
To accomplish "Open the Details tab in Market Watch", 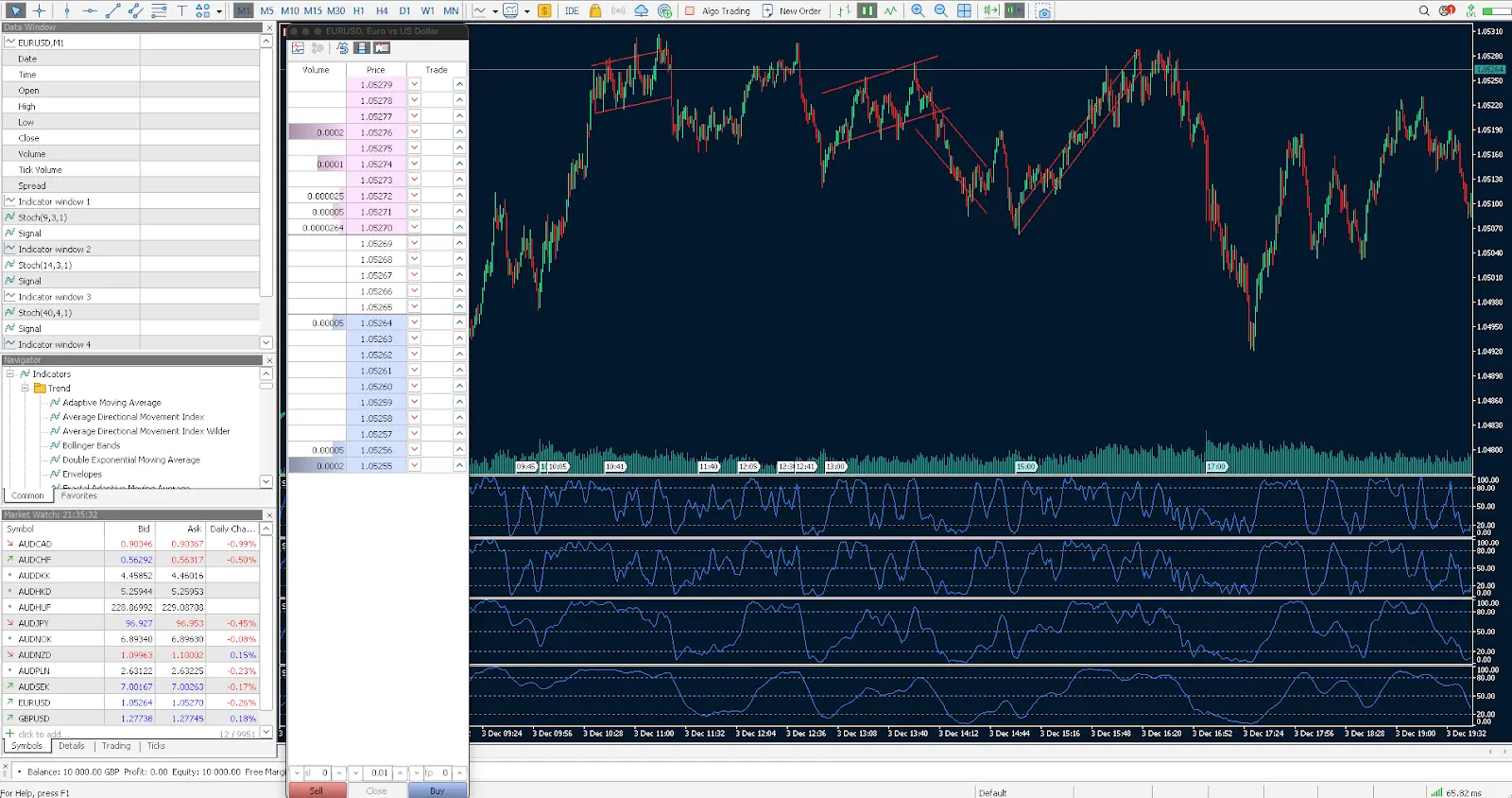I will click(x=72, y=746).
